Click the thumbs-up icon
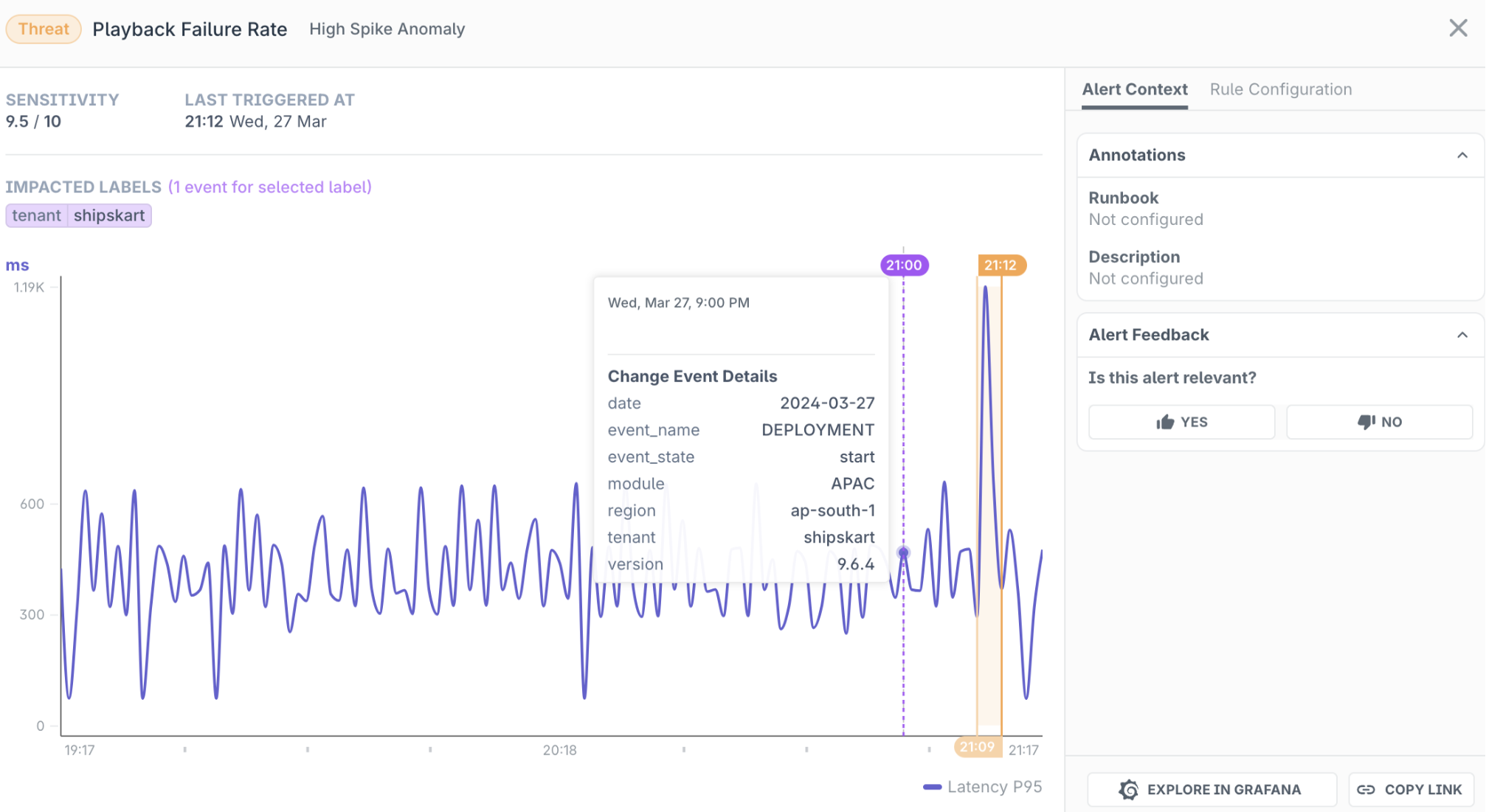This screenshot has width=1486, height=812. 1165,422
